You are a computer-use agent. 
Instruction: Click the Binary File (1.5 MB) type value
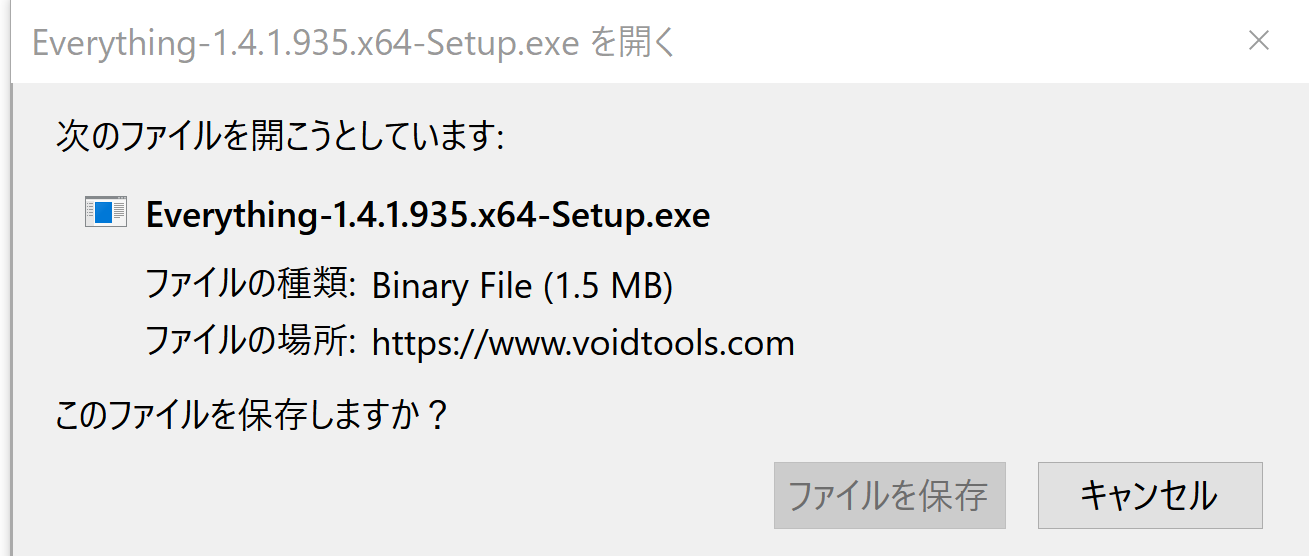pyautogui.click(x=522, y=287)
